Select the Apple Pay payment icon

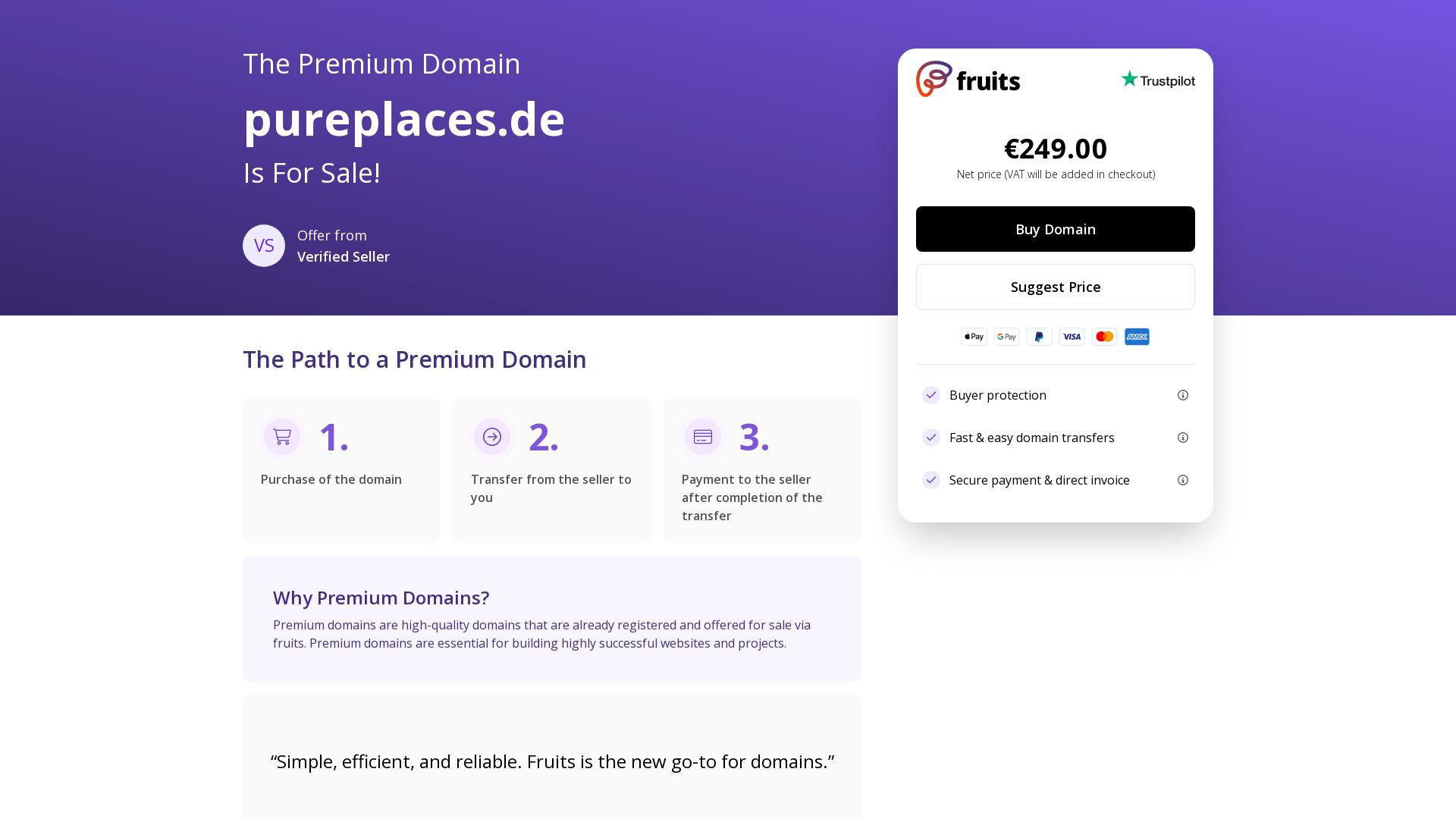(974, 337)
